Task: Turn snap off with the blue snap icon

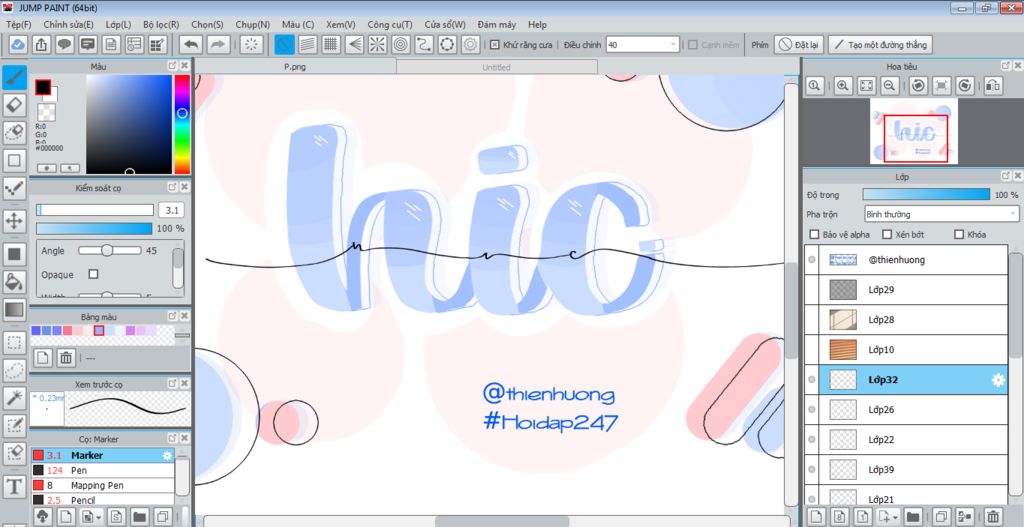Action: point(284,44)
